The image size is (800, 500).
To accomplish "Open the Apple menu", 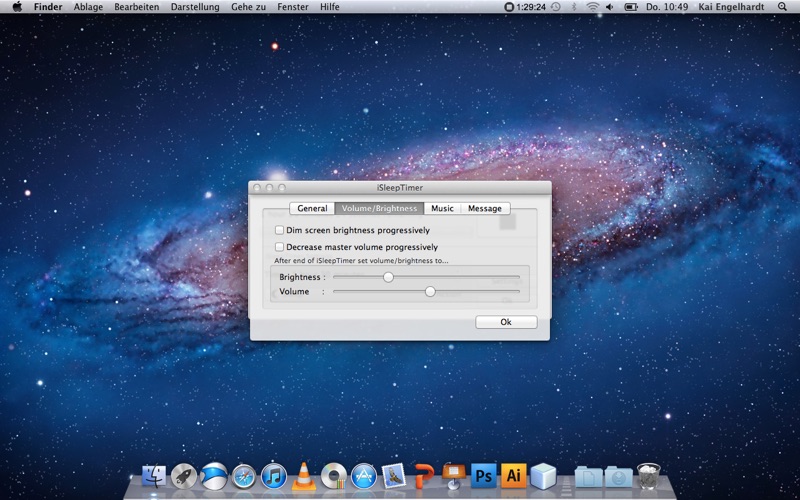I will point(17,7).
